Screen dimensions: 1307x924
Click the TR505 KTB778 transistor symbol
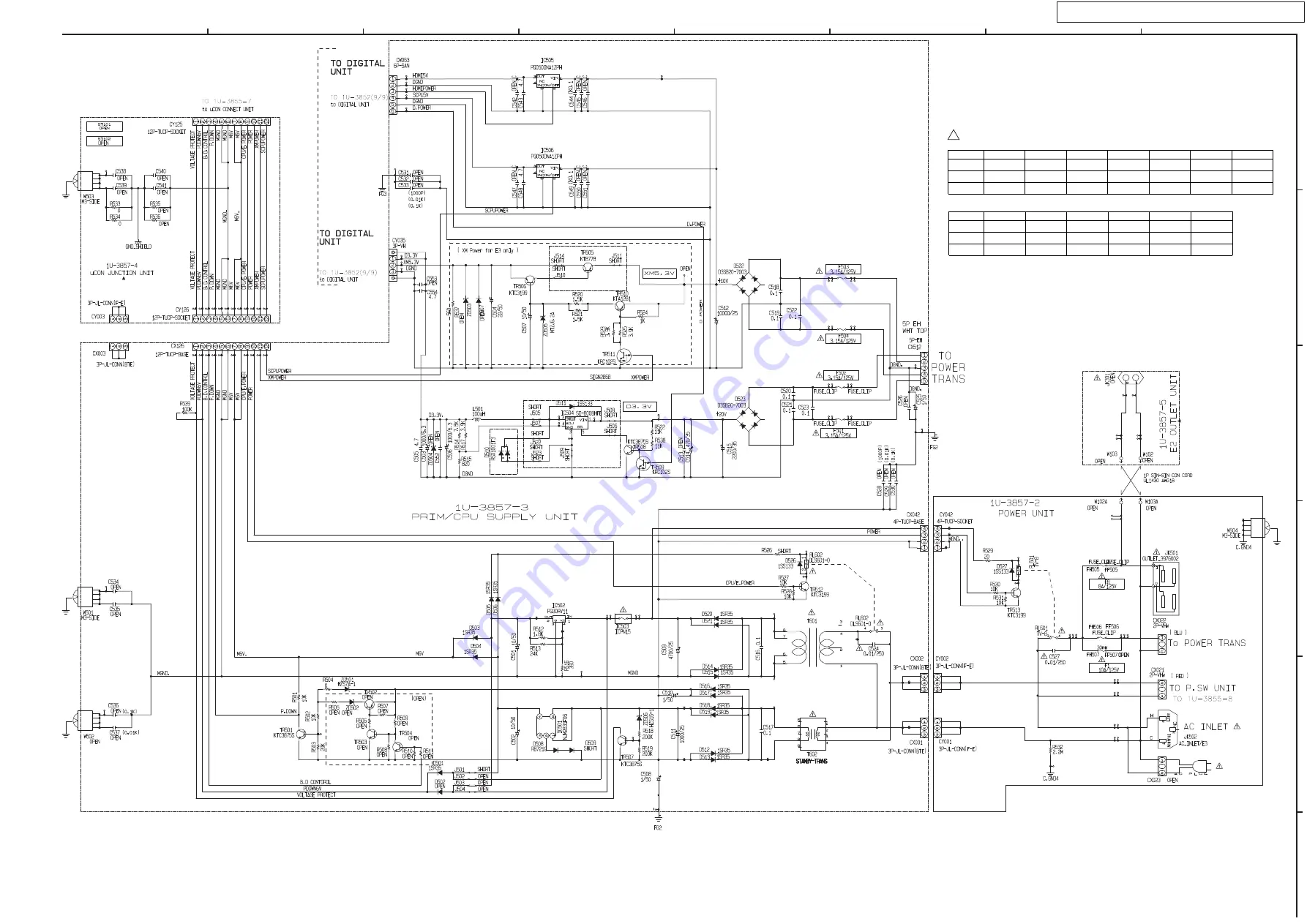coord(587,268)
